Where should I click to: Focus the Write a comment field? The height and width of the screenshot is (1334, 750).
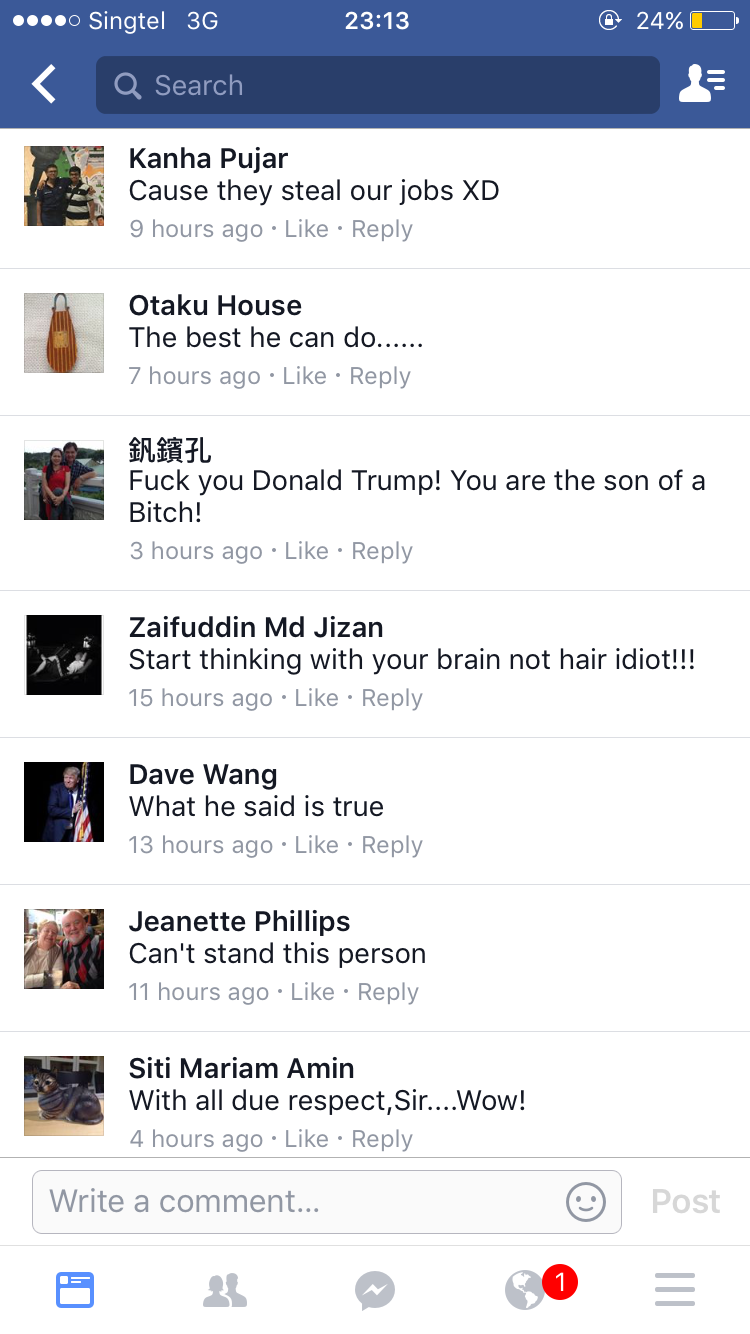pyautogui.click(x=327, y=1201)
